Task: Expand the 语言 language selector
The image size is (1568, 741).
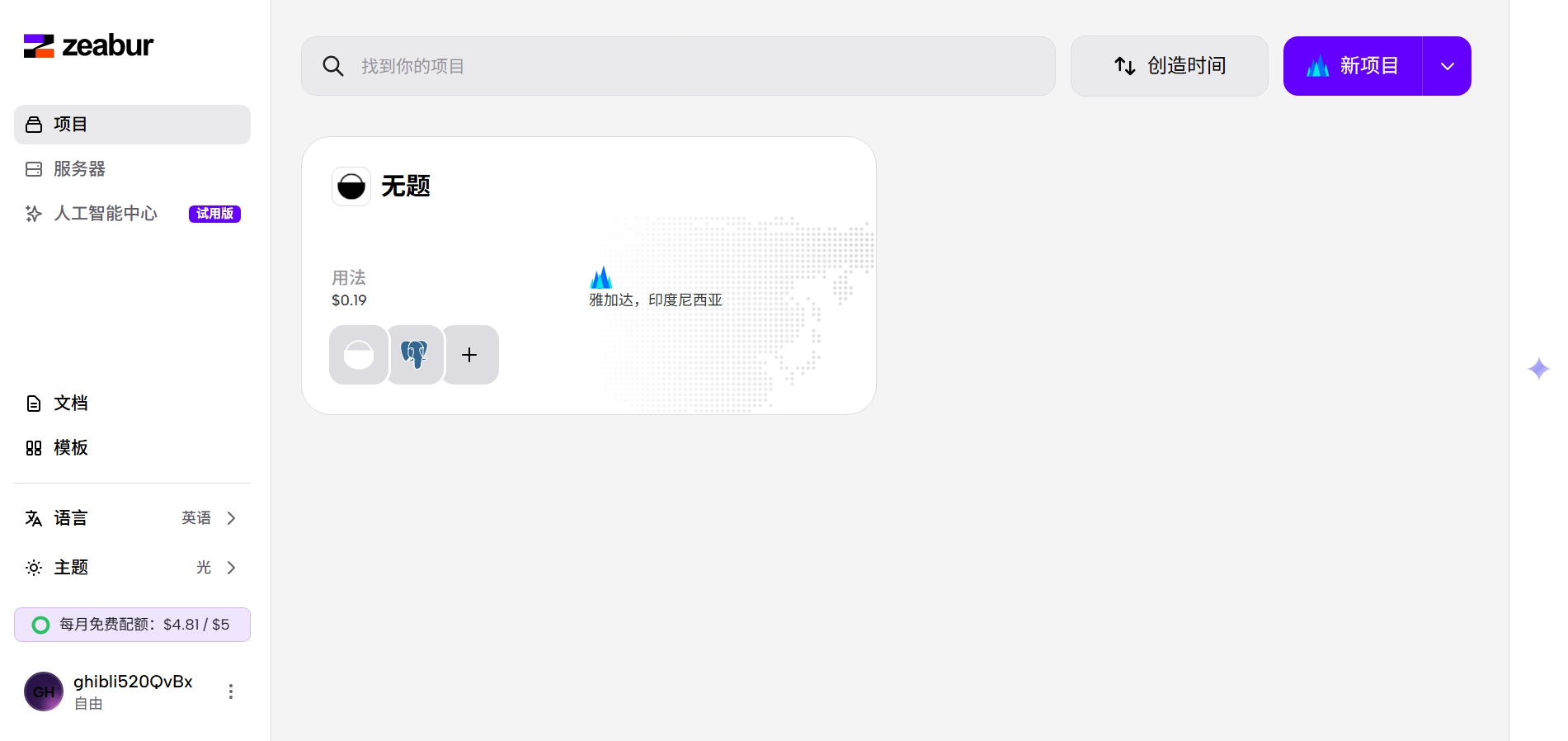Action: tap(132, 518)
